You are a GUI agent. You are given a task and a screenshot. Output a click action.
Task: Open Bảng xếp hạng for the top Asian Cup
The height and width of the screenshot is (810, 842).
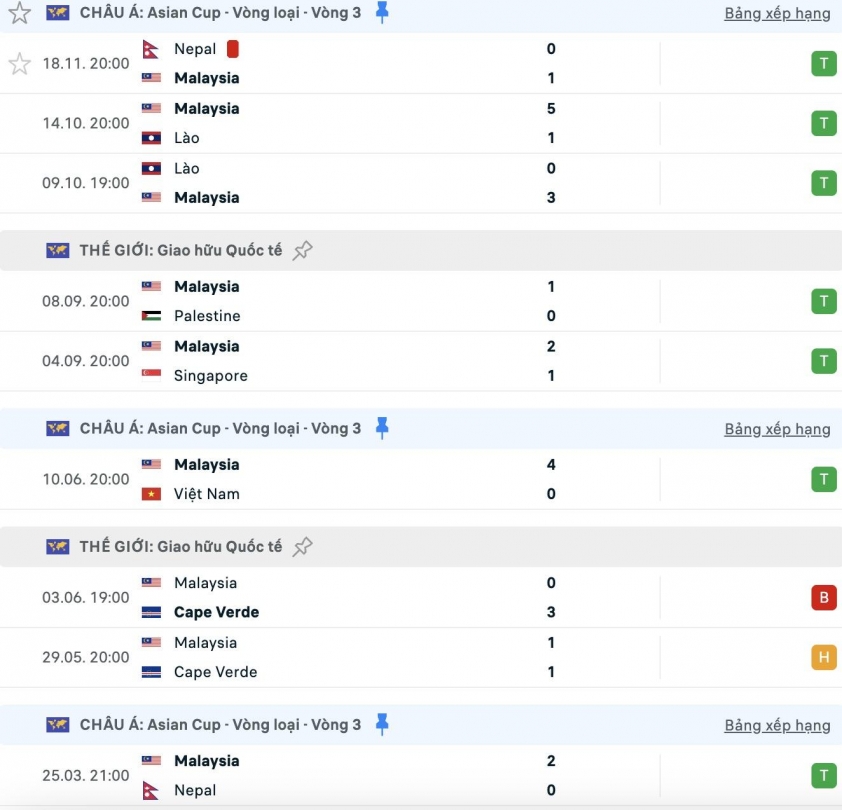(x=778, y=13)
